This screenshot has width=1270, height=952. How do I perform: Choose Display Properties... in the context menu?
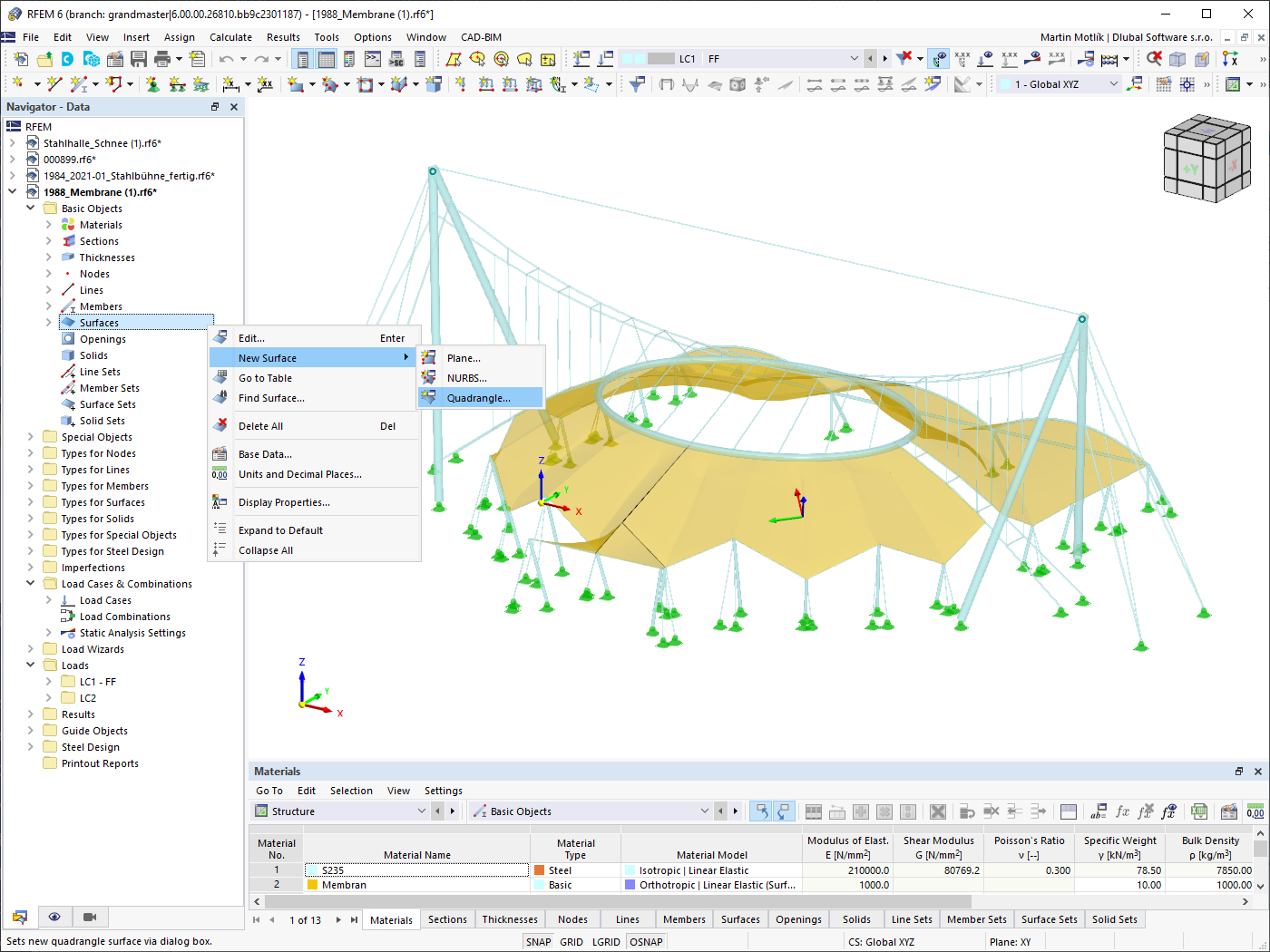pos(284,502)
